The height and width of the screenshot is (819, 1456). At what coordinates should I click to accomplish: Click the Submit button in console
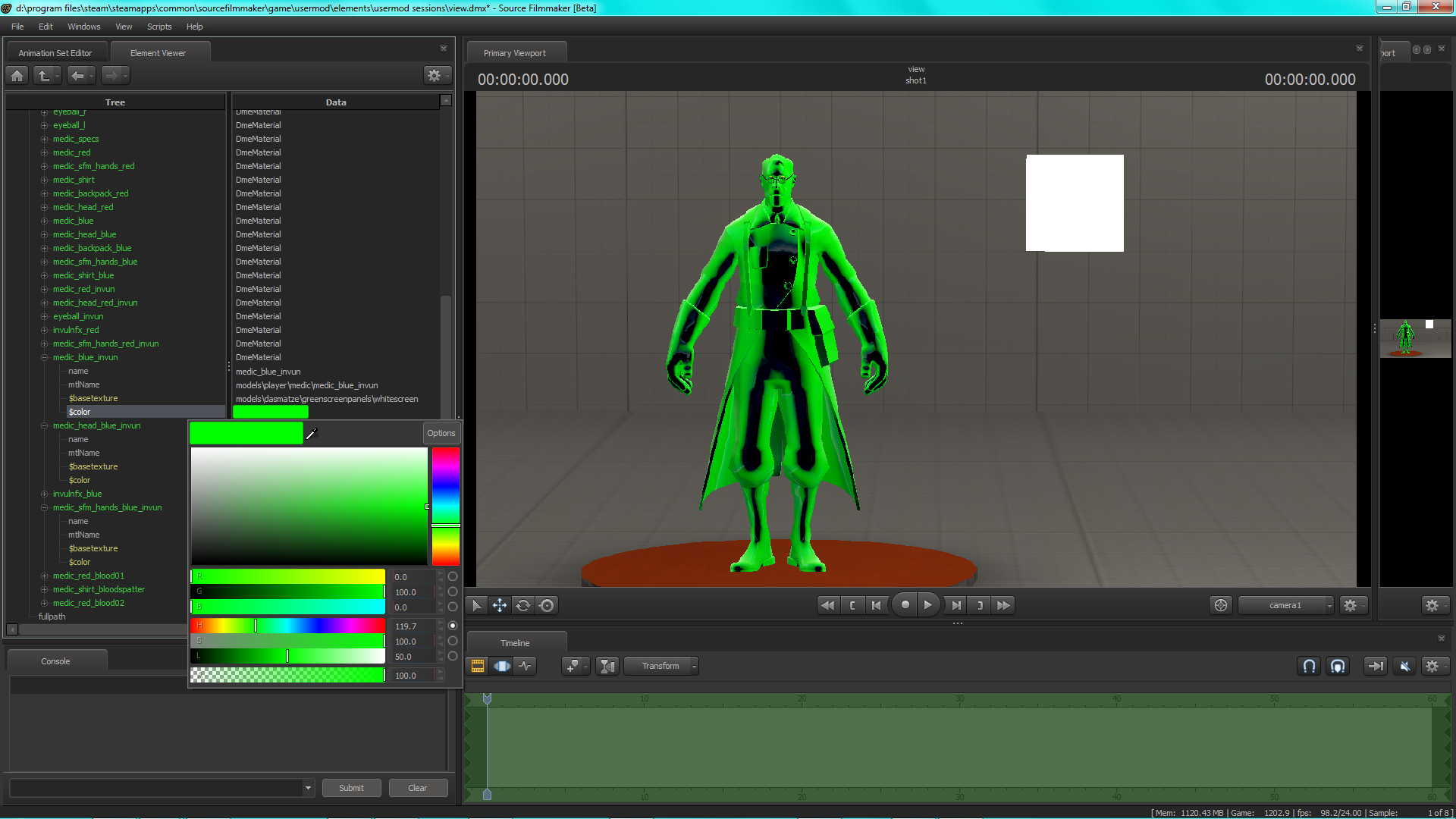point(351,788)
